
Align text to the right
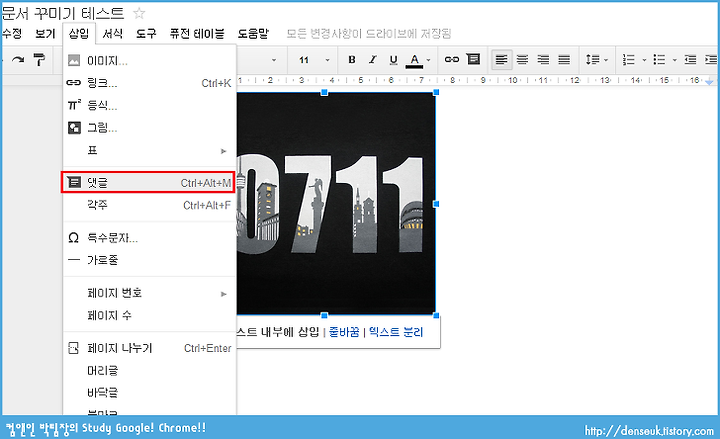(543, 60)
